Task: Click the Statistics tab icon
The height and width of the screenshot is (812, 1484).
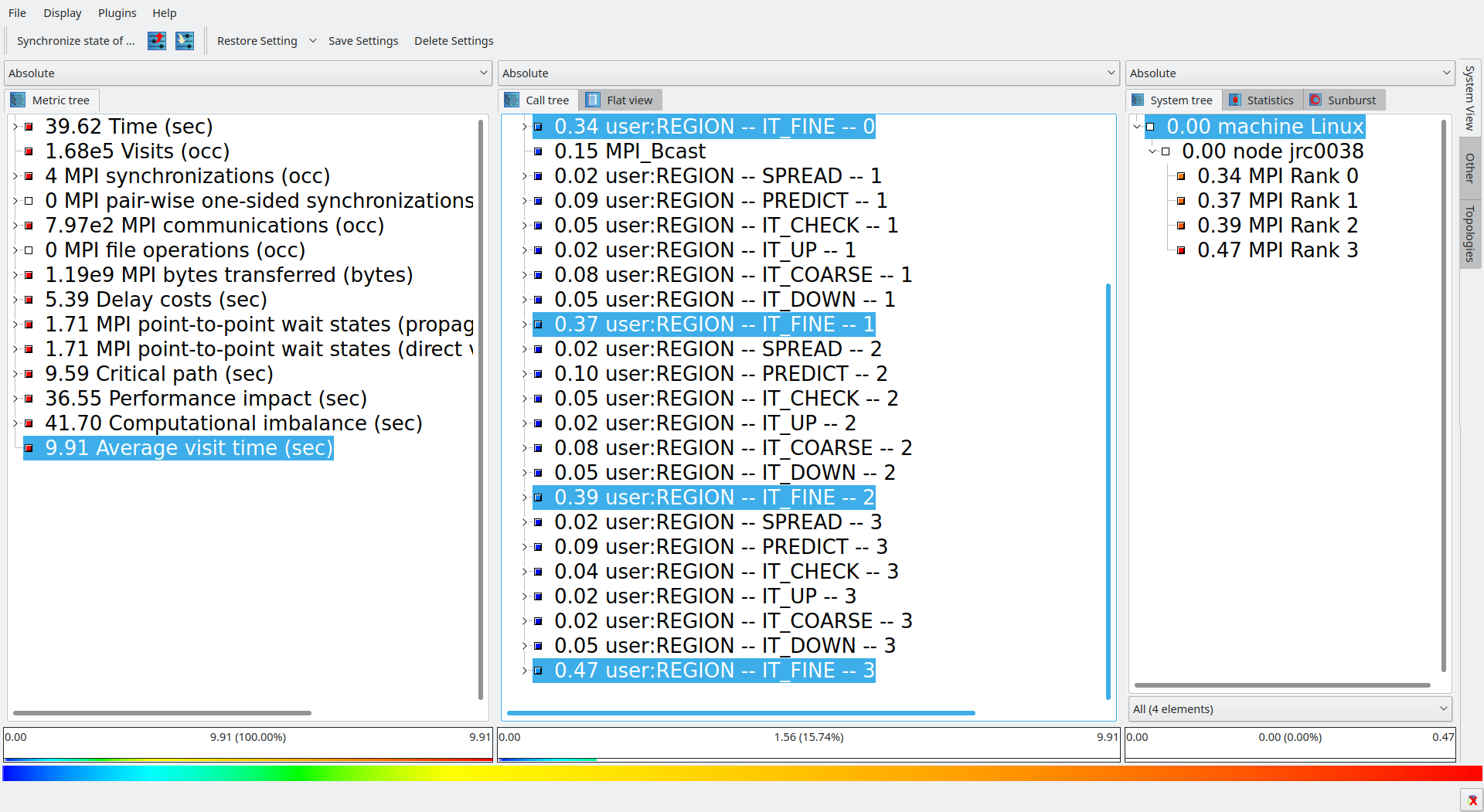Action: coord(1235,100)
